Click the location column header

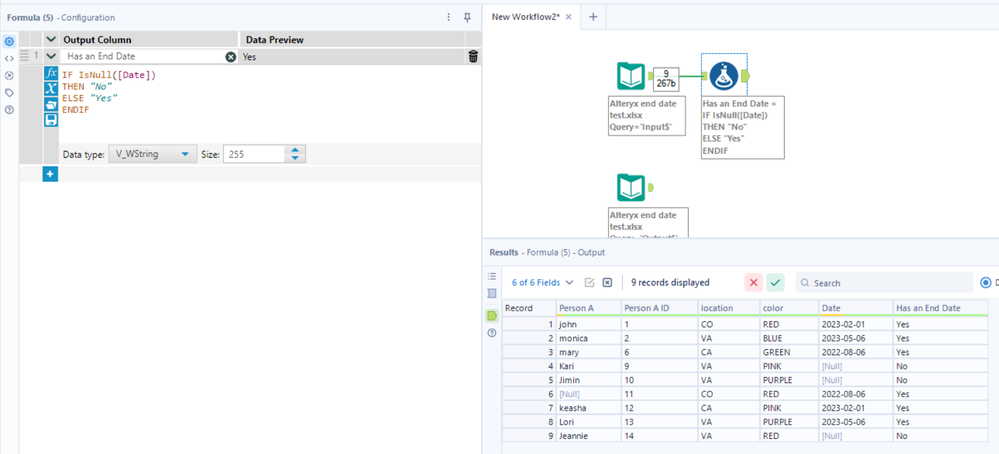coord(728,308)
